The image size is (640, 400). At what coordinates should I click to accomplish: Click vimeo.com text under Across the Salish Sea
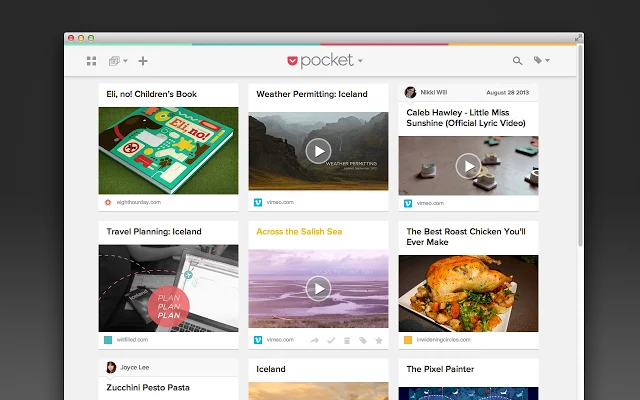coord(280,340)
